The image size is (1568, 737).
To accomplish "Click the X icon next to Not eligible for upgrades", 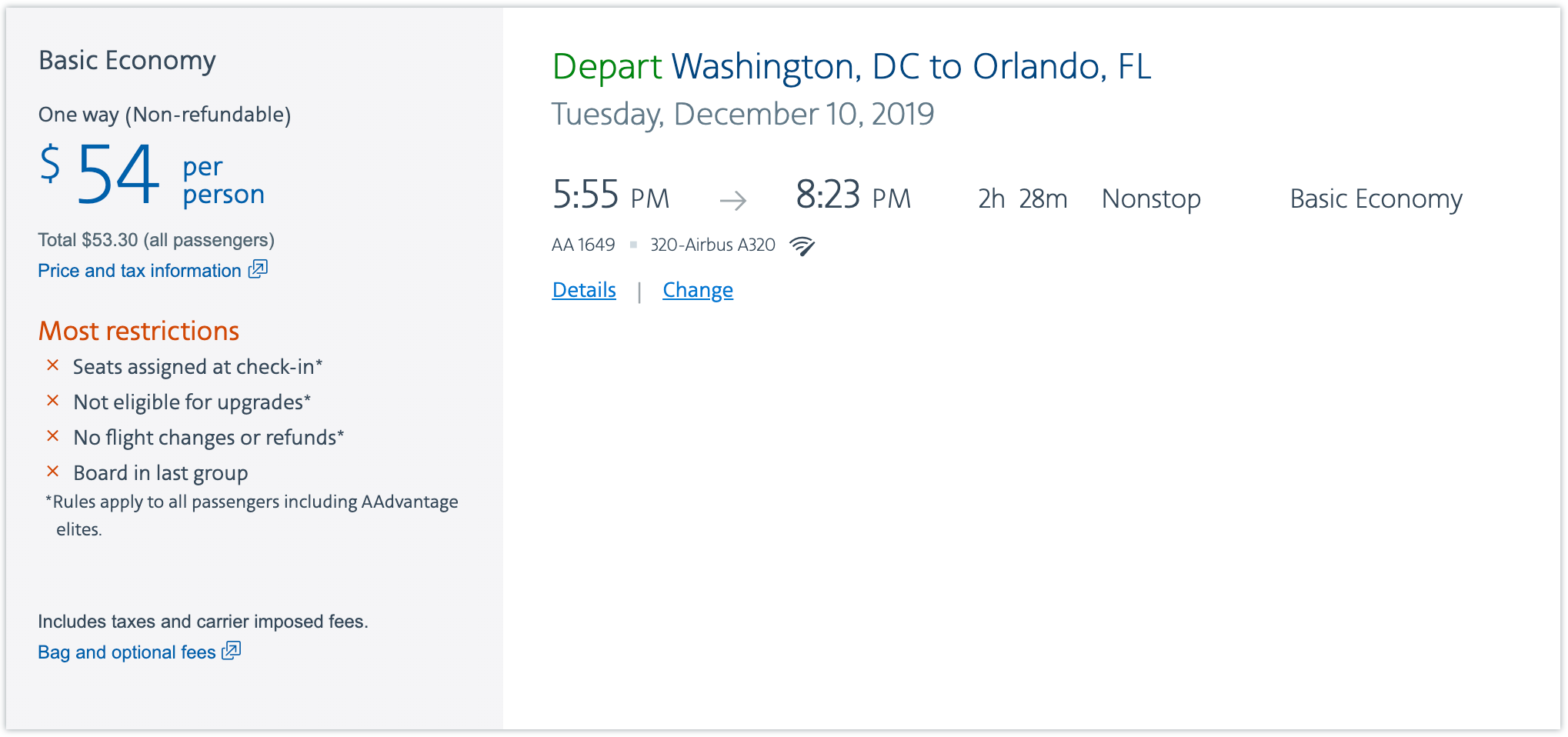I will (53, 401).
